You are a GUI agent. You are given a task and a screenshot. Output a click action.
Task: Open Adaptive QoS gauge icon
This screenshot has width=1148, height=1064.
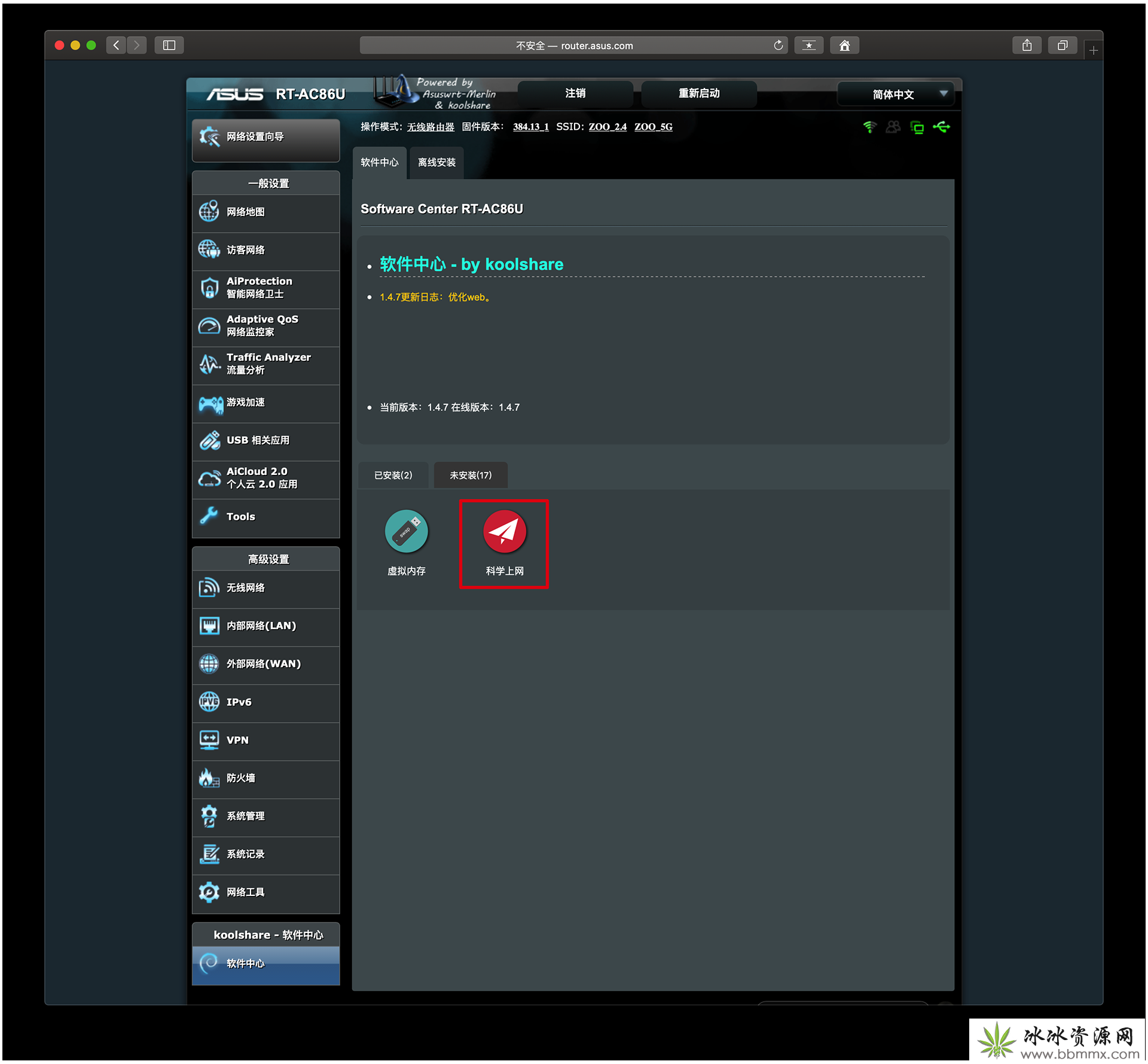tap(209, 326)
